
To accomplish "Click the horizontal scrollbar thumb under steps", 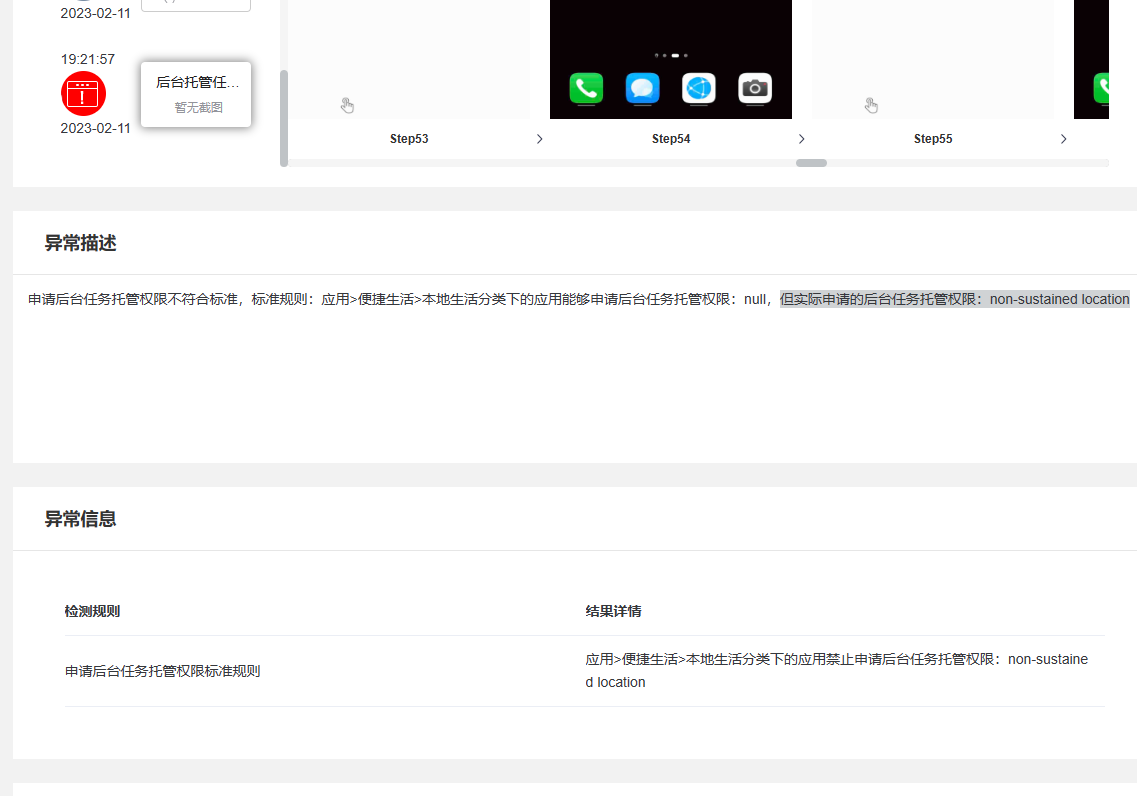I will [811, 163].
